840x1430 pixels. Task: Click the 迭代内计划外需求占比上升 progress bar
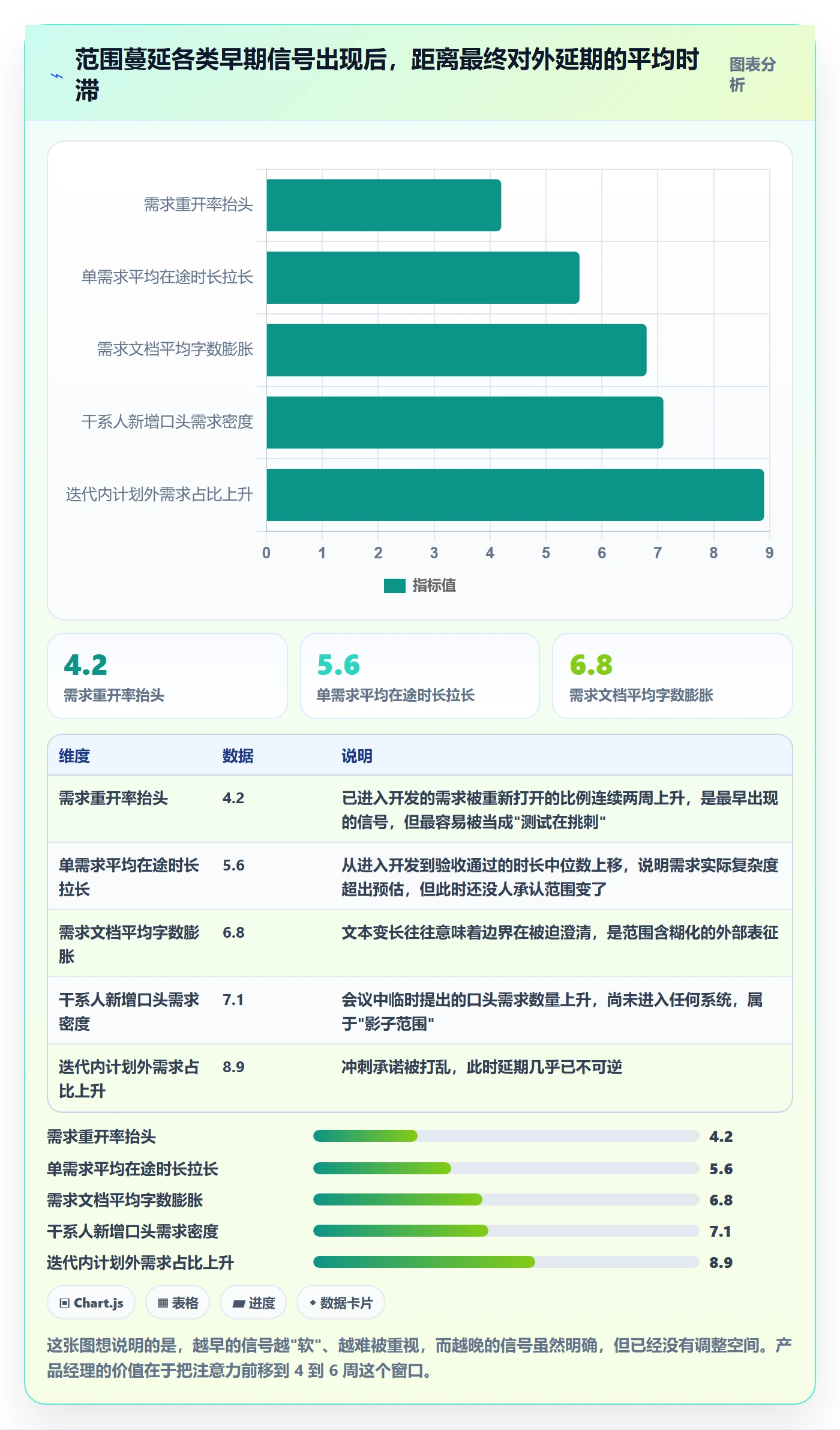tap(506, 1262)
